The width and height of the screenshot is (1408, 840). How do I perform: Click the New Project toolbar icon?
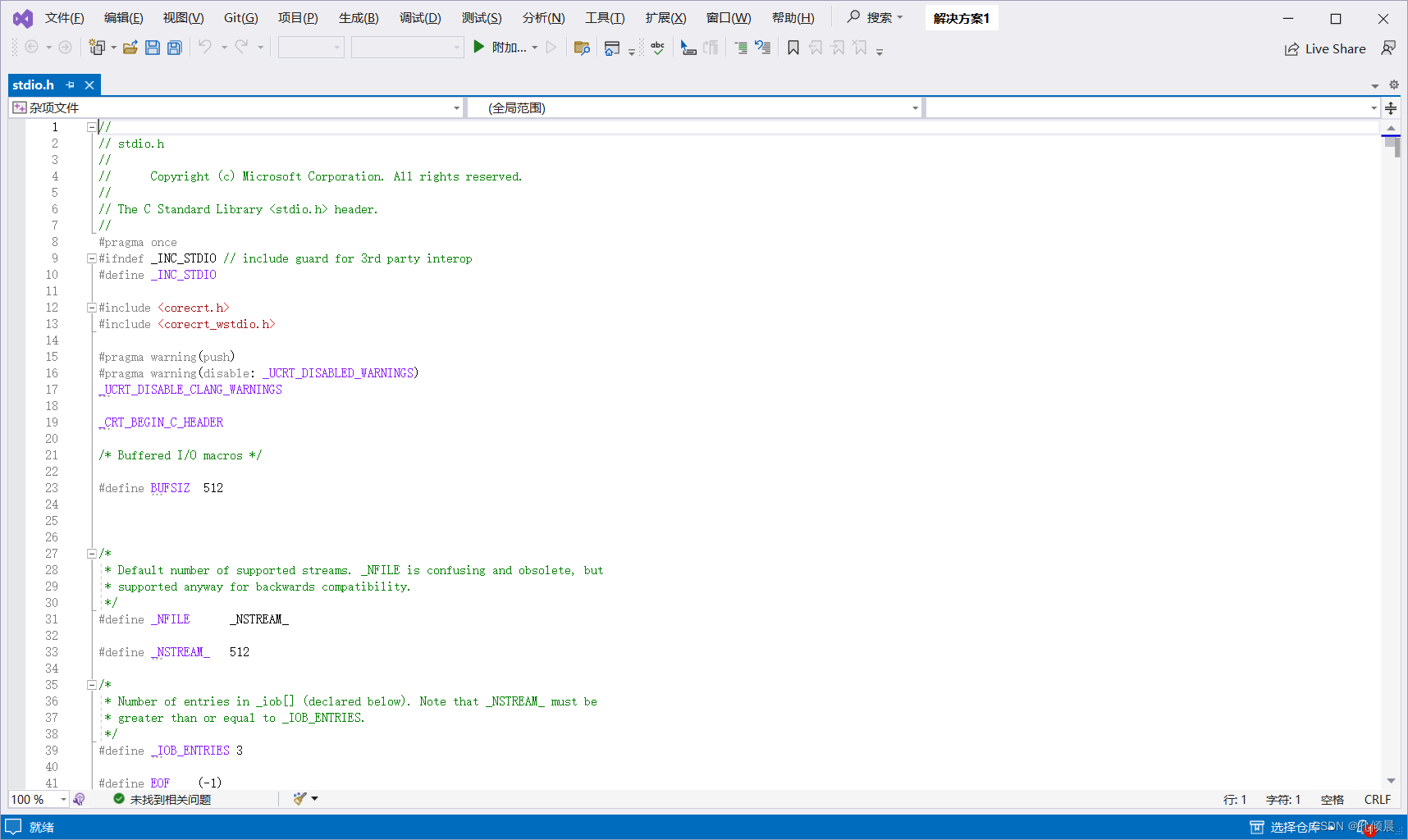point(97,48)
